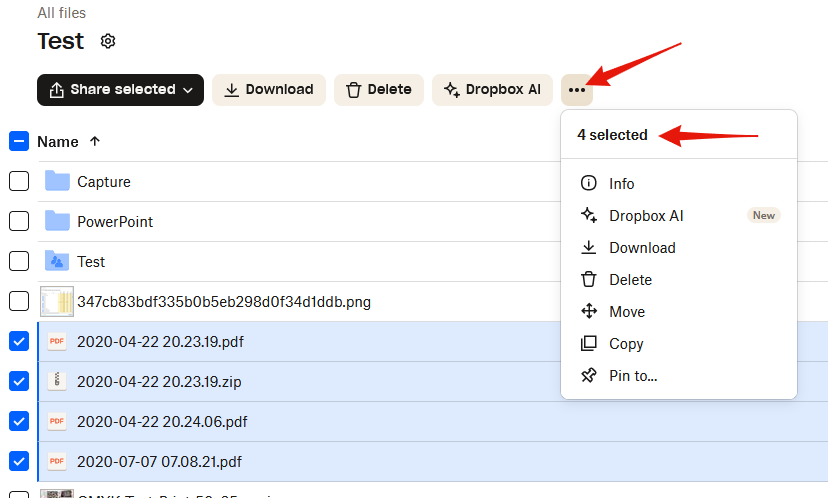The width and height of the screenshot is (828, 498).
Task: Click zip archive icon of 2020-04-22 20.23.19.zip
Action: click(57, 381)
